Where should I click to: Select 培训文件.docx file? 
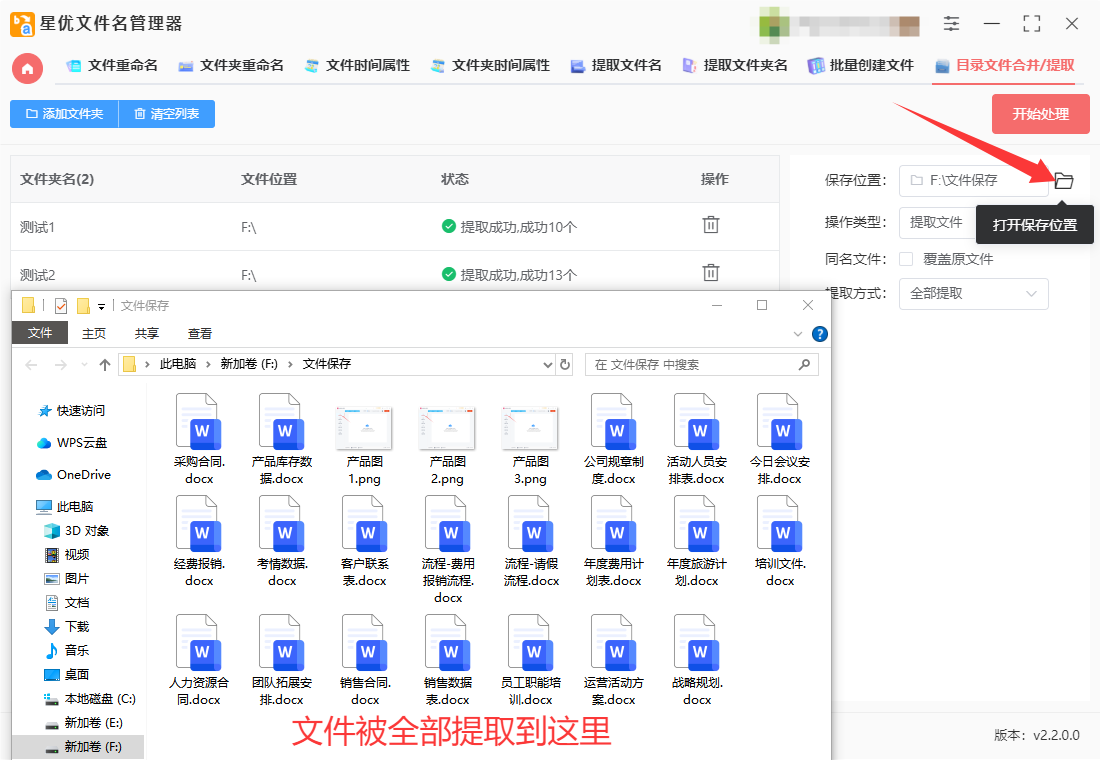click(779, 542)
